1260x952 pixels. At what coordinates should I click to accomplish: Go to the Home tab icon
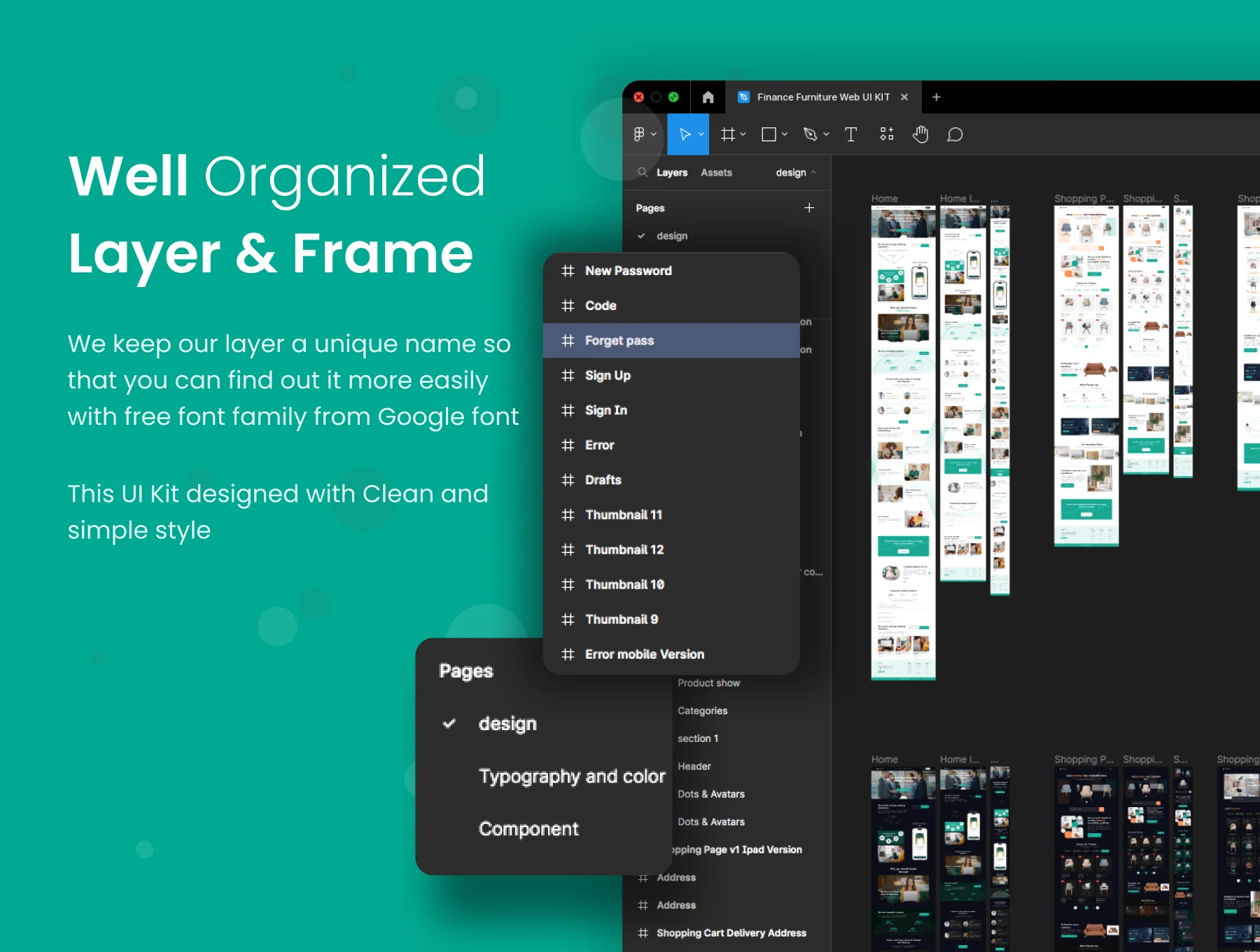[708, 97]
